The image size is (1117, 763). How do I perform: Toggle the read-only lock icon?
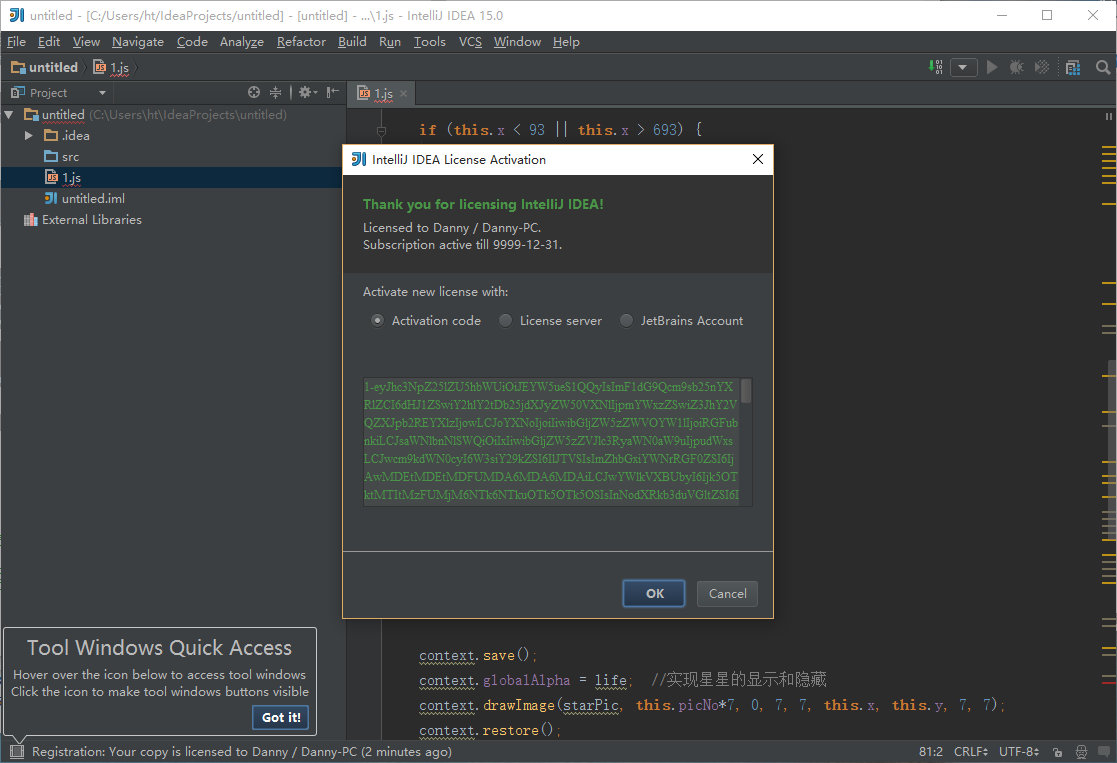(x=1058, y=751)
